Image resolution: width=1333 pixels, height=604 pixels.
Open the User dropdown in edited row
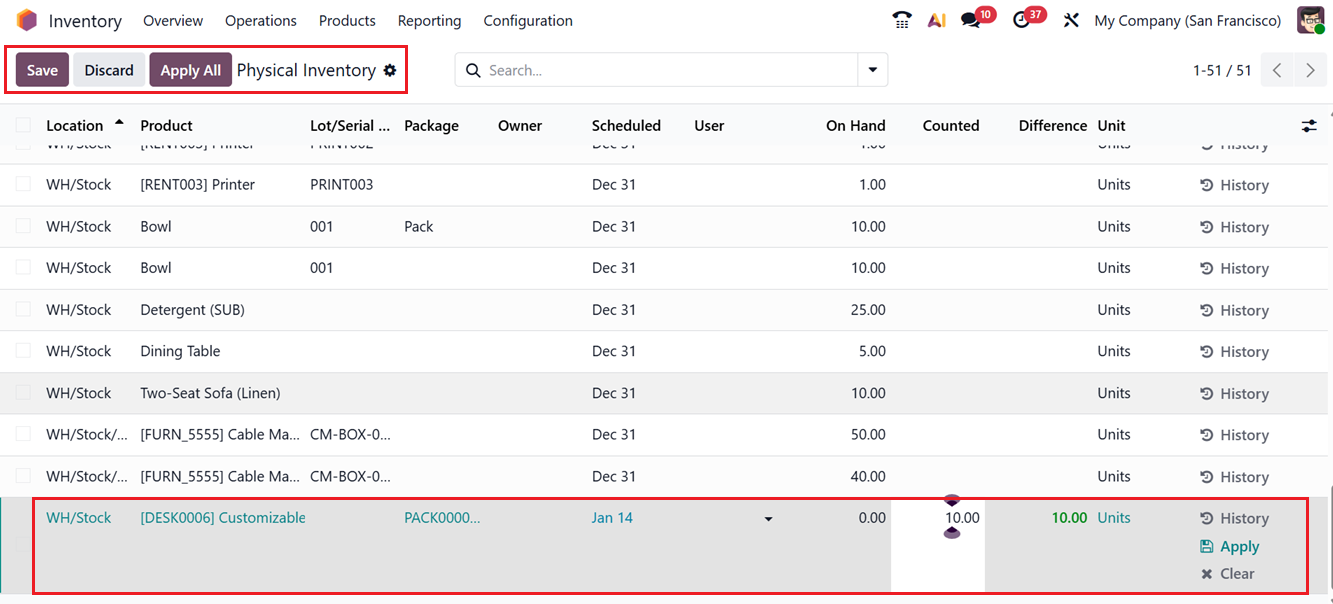pos(768,519)
